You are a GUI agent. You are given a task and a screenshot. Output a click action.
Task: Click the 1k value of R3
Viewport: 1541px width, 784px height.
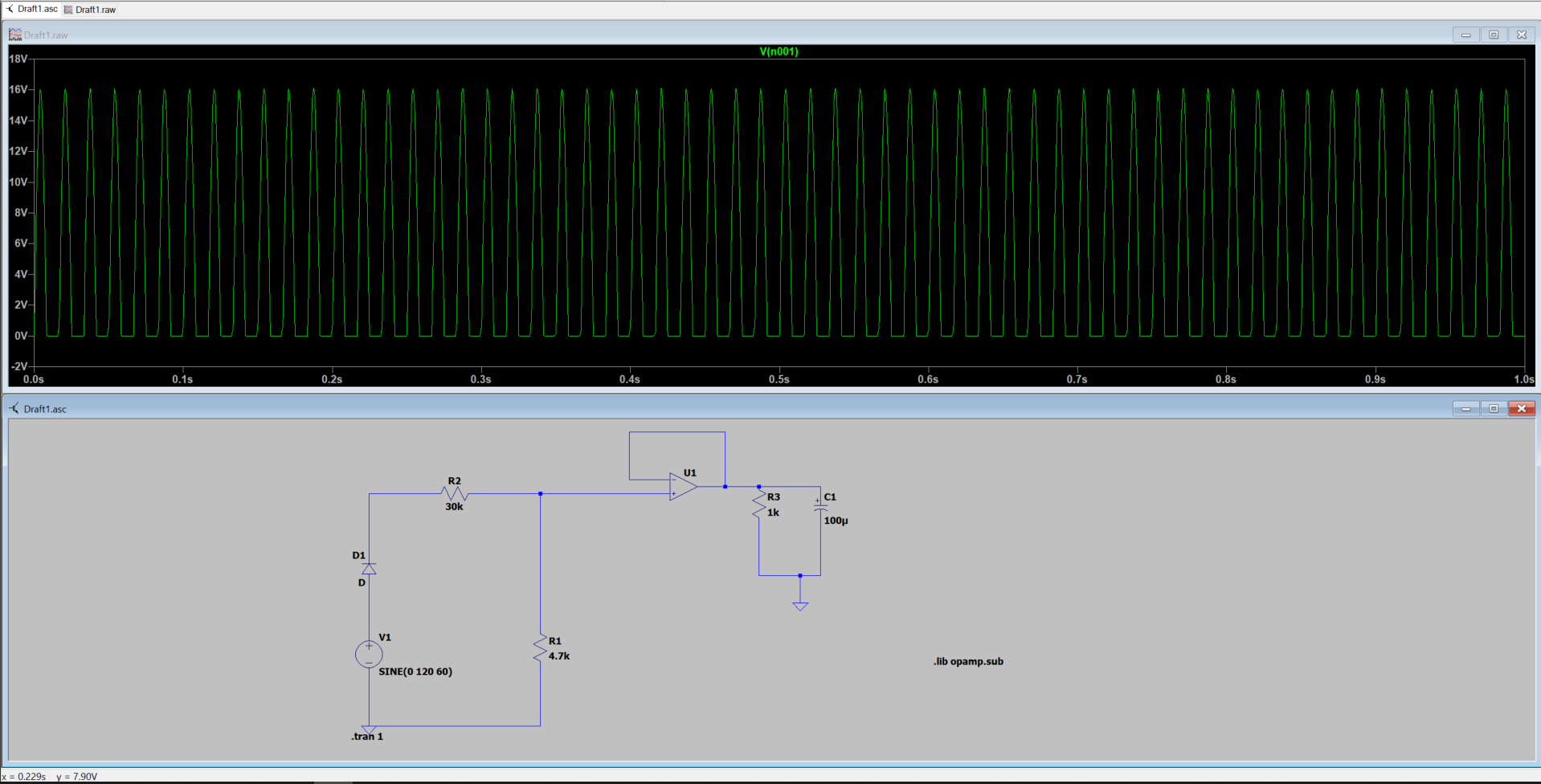pos(773,512)
